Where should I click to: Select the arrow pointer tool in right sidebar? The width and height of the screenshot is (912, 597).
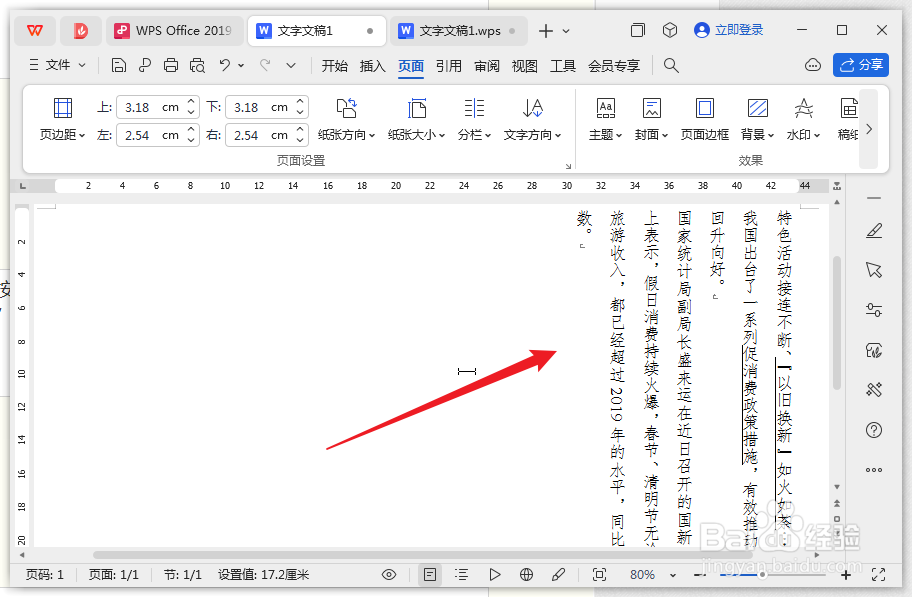(873, 270)
